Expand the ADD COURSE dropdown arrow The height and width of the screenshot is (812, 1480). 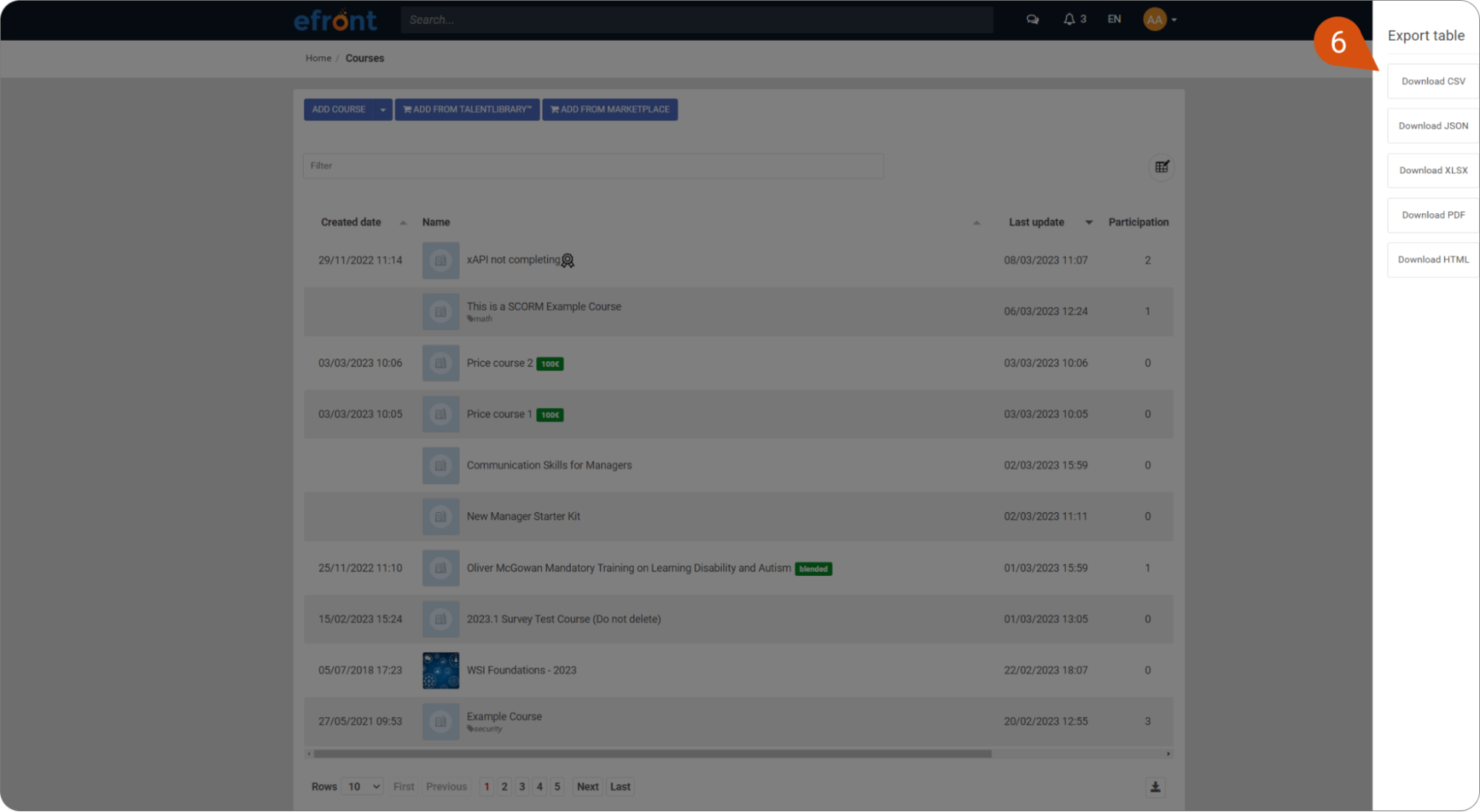click(383, 110)
